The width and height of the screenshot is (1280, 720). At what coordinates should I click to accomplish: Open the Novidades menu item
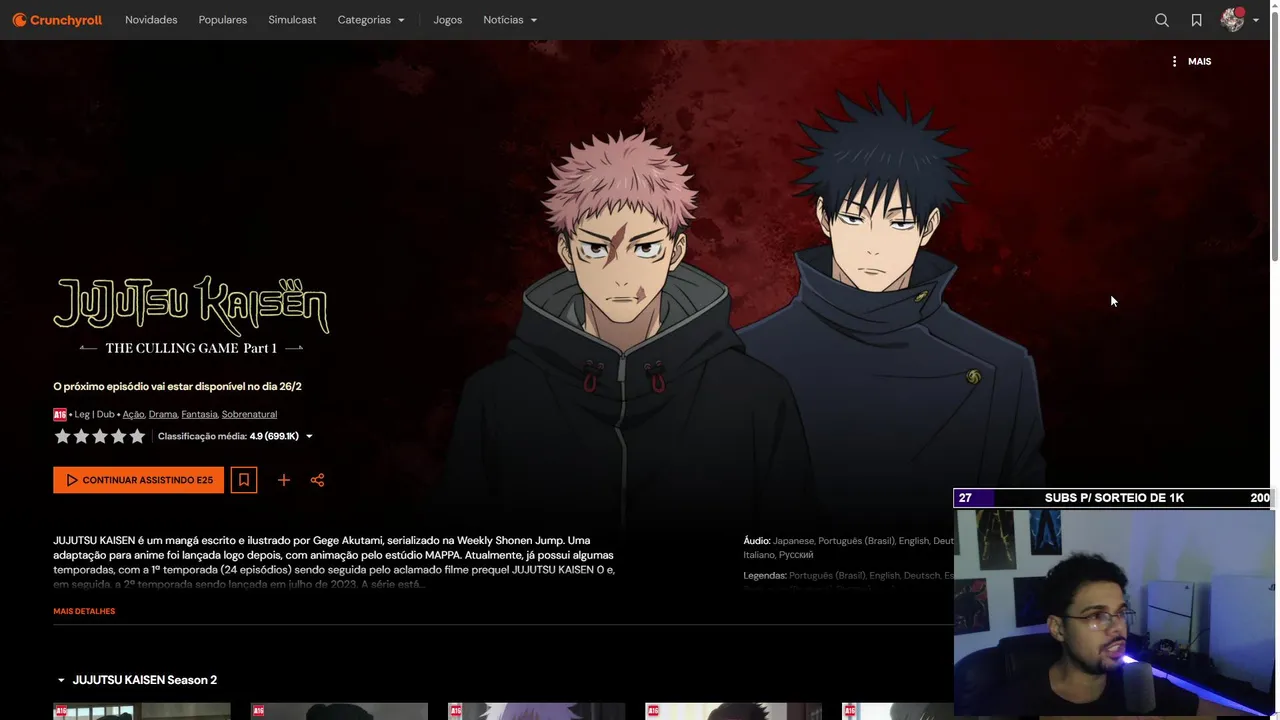pyautogui.click(x=151, y=20)
